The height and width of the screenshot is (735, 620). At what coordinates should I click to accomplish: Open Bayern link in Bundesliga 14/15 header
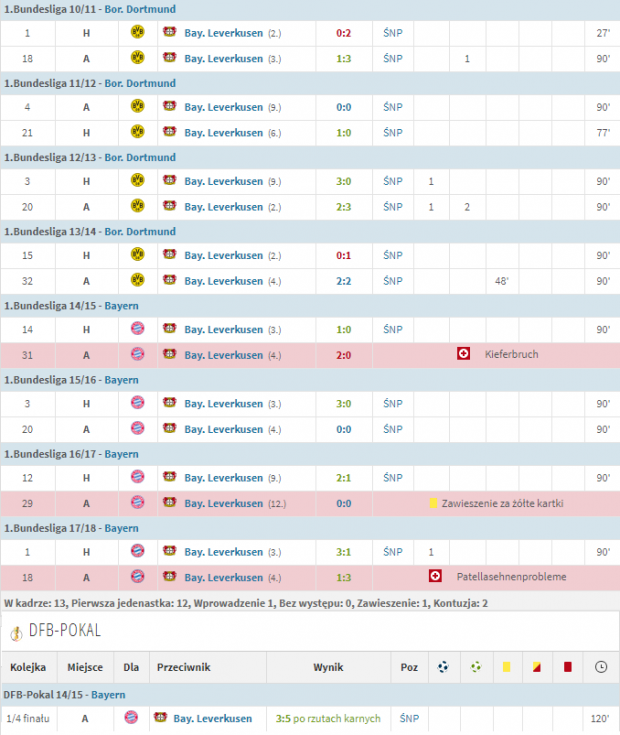[x=121, y=306]
